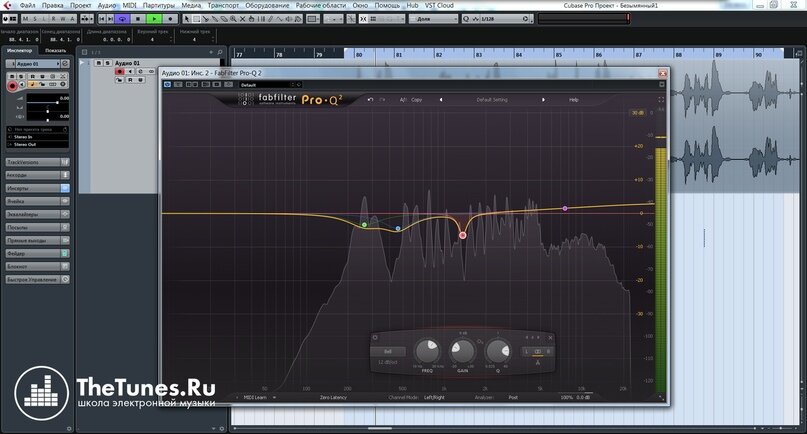This screenshot has width=807, height=434.
Task: Delete band with X in band controls
Action: pos(550,338)
